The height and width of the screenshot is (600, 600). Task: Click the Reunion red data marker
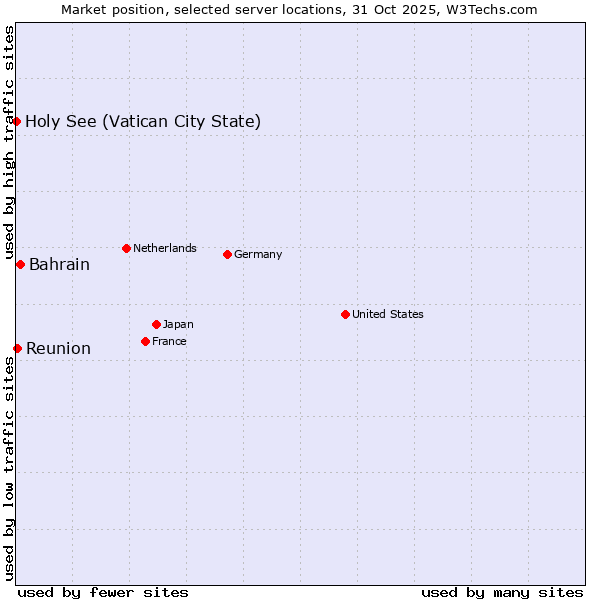(17, 348)
